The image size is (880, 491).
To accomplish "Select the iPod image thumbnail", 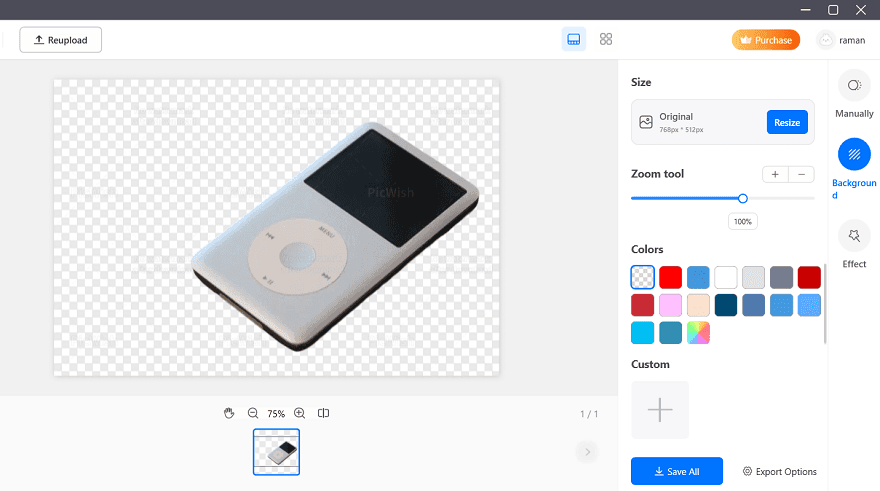I will pyautogui.click(x=276, y=452).
